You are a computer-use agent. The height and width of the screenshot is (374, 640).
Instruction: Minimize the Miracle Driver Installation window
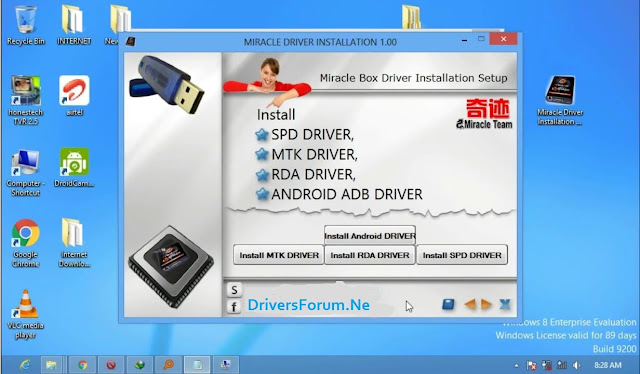[x=464, y=40]
